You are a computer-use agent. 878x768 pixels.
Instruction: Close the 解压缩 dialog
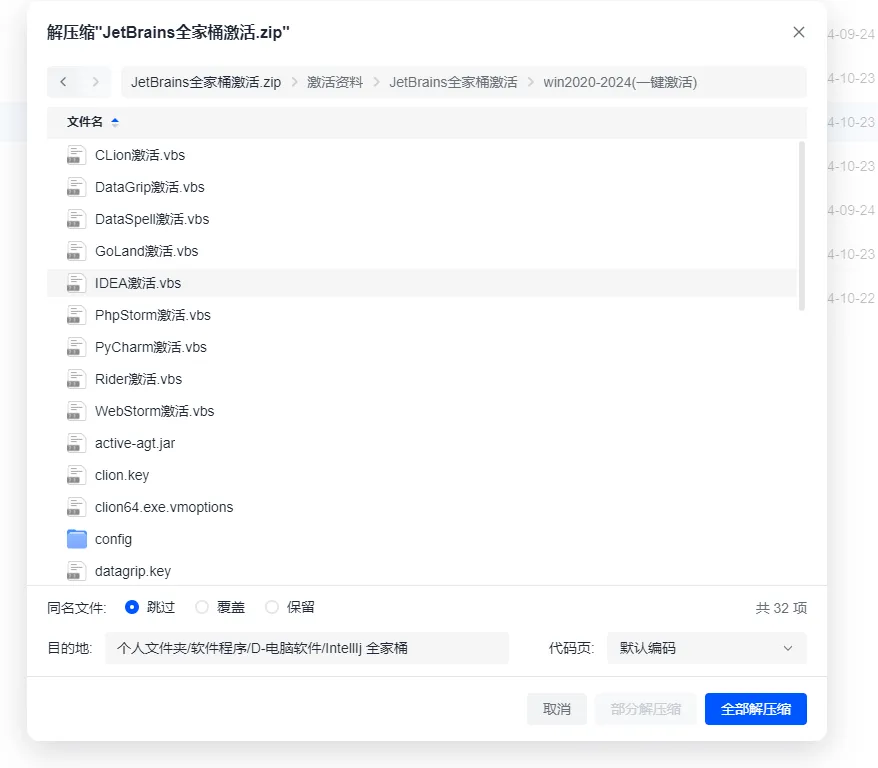click(798, 32)
